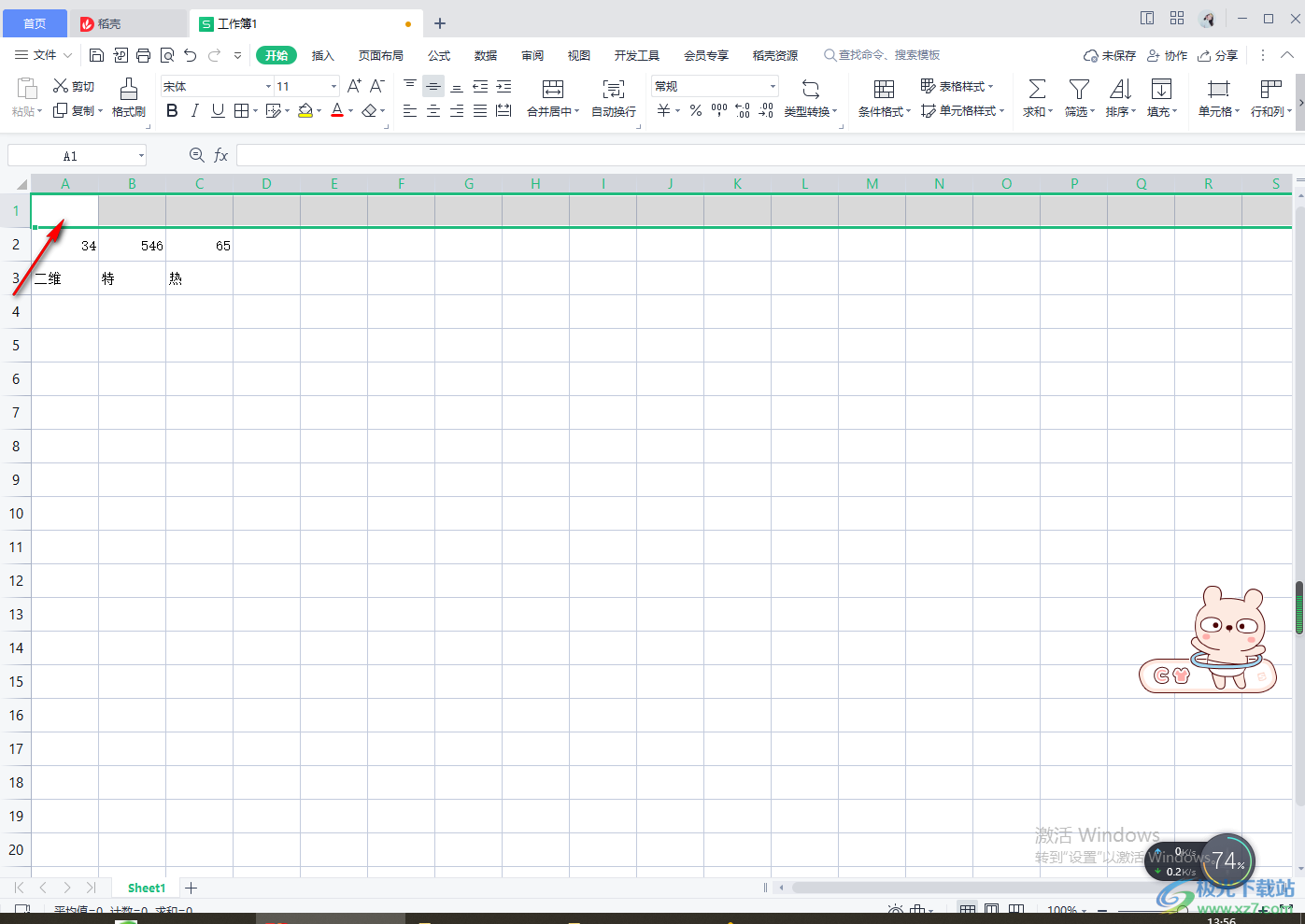
Task: Open cell styles (单元格样式) dropdown
Action: [962, 110]
